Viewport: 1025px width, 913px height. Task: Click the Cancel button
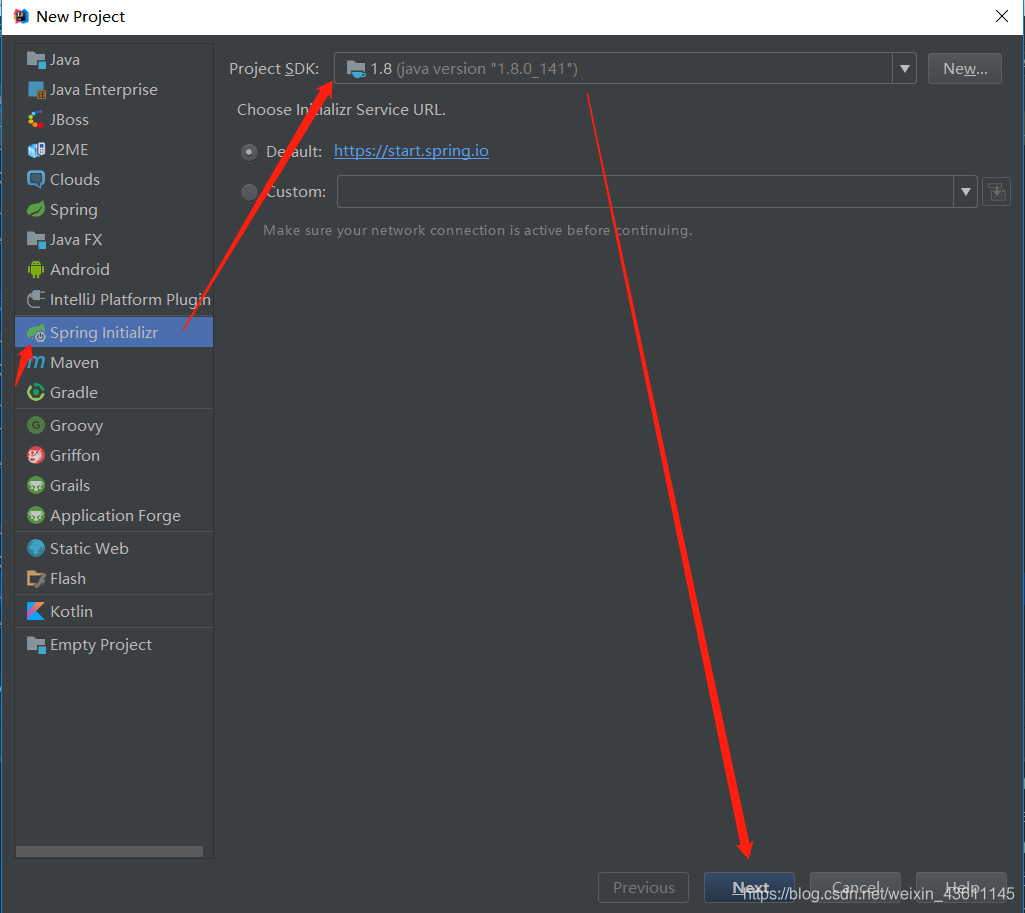coord(855,888)
